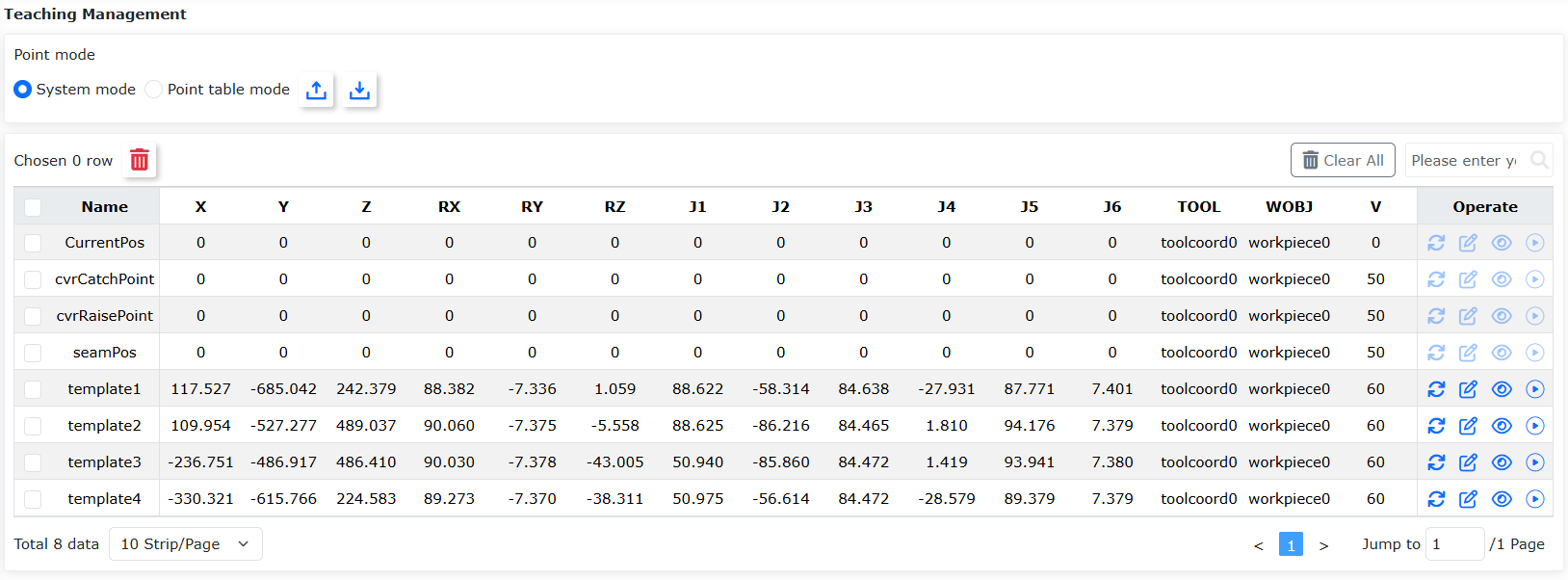Focus the Please enter search field

(1466, 160)
